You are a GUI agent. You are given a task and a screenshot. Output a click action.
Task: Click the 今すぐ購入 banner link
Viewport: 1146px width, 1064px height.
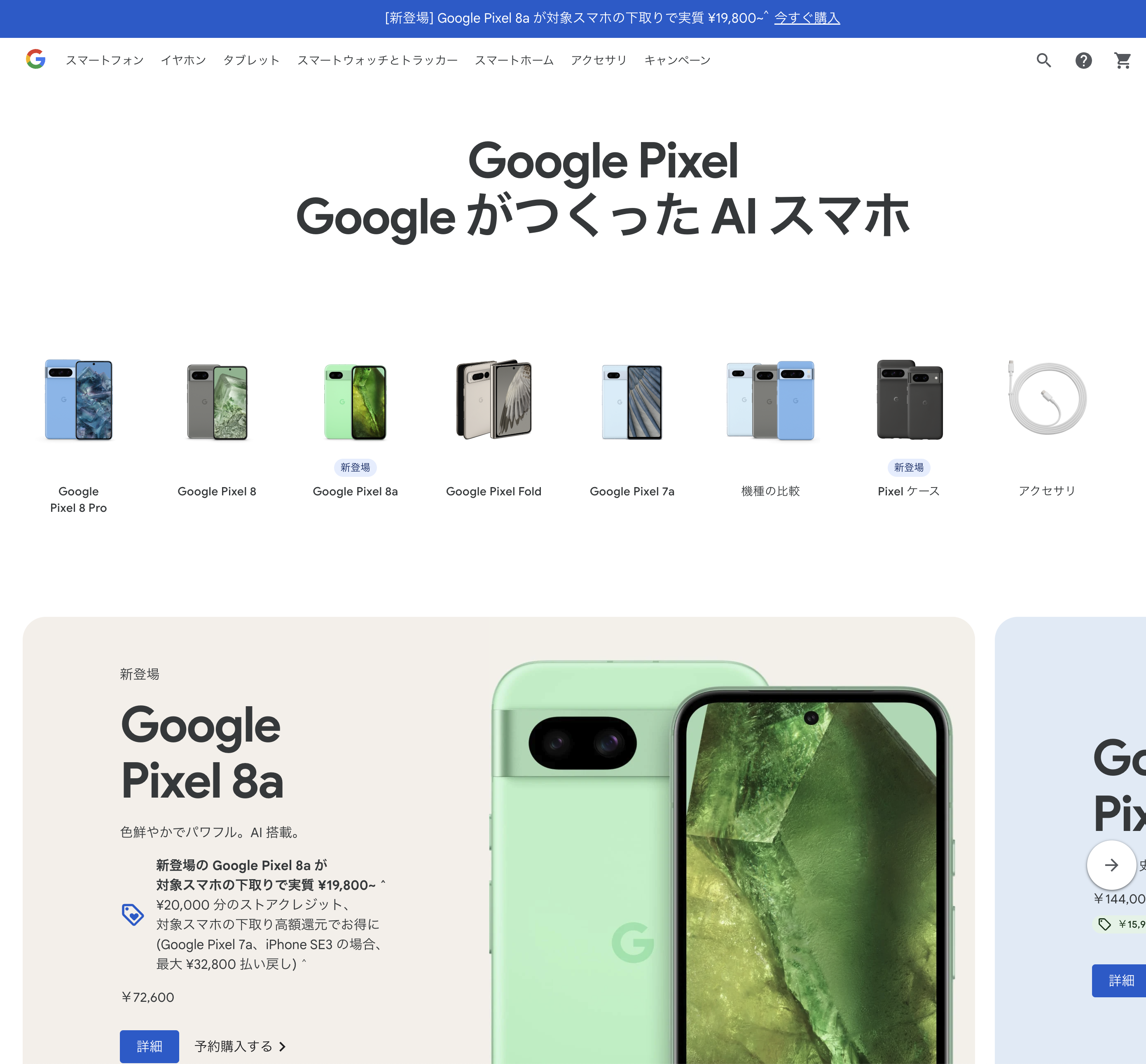pyautogui.click(x=807, y=19)
